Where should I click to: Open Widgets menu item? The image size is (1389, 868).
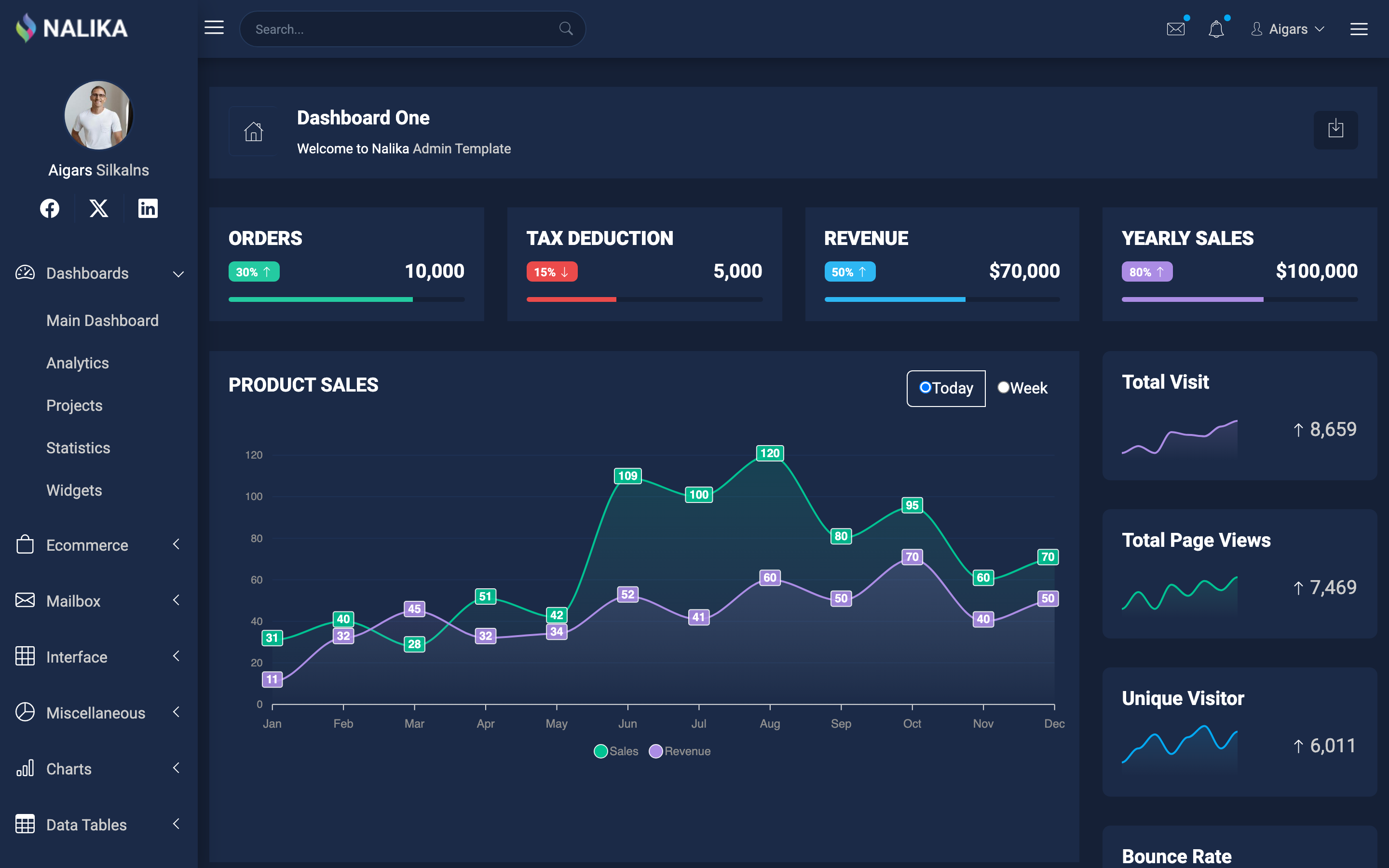click(x=74, y=490)
